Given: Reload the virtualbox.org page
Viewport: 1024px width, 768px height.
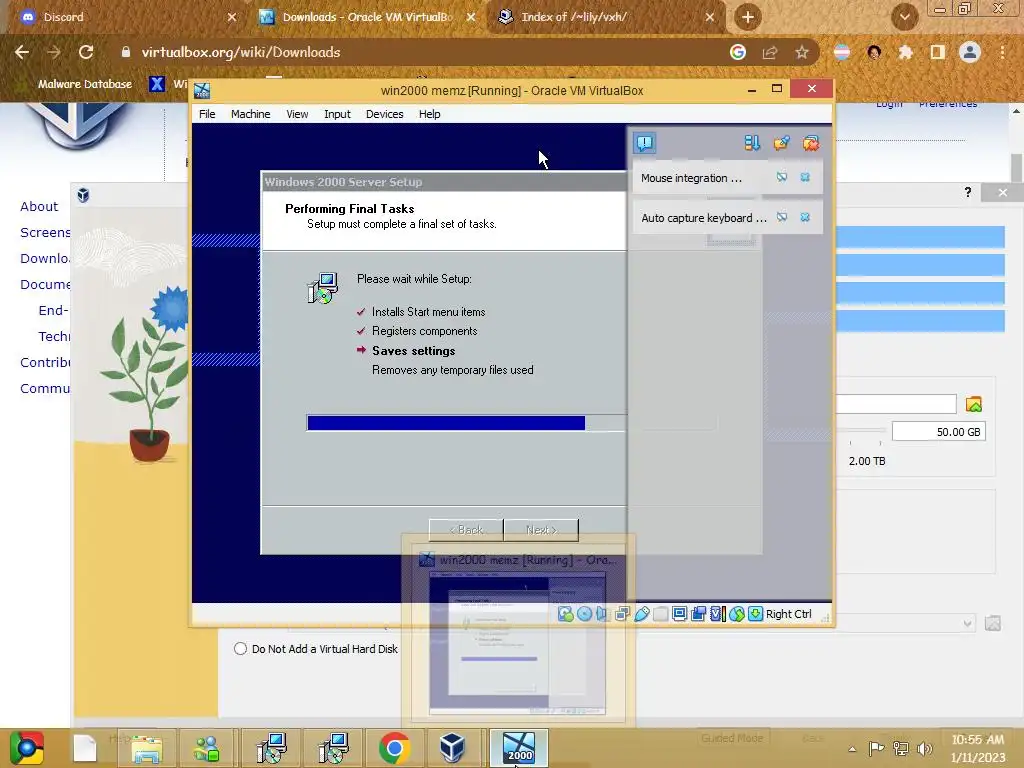Looking at the screenshot, I should [86, 52].
